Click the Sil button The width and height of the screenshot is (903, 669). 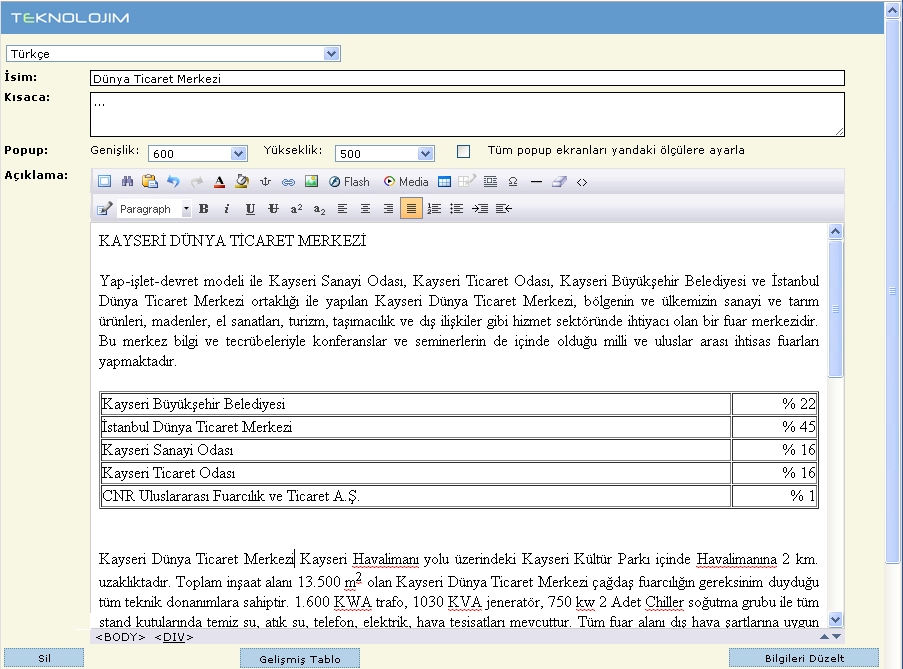(44, 658)
